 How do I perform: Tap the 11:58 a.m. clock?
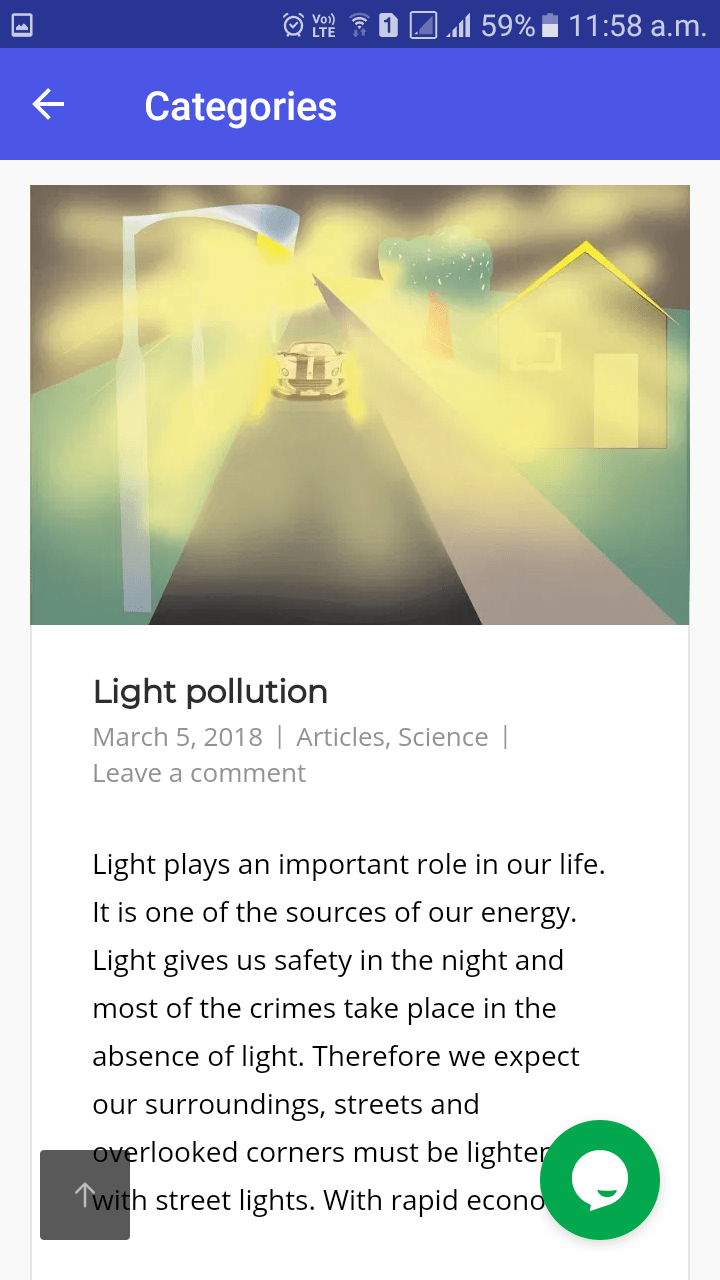click(x=637, y=25)
